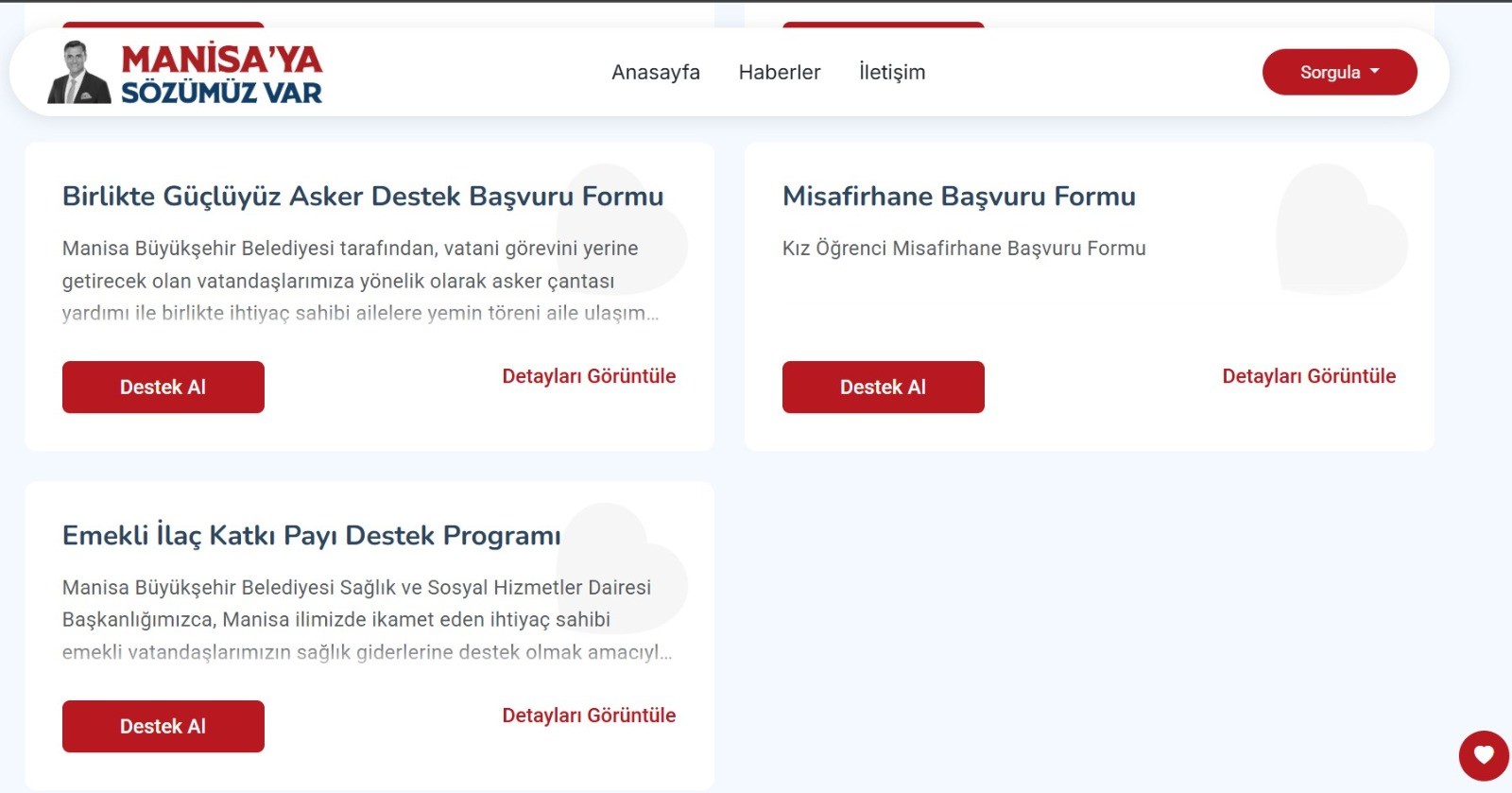Open the red floating heart button
Screen dimensions: 1512x793
click(1482, 755)
